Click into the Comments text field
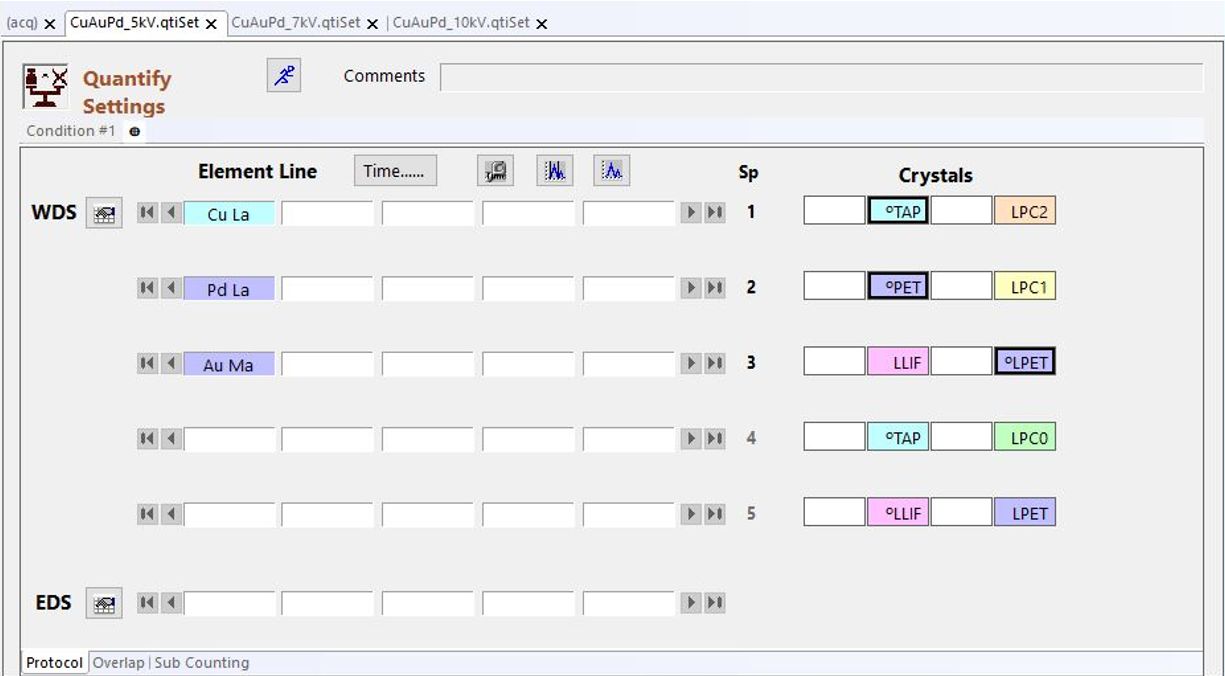Image resolution: width=1225 pixels, height=676 pixels. pyautogui.click(x=820, y=77)
